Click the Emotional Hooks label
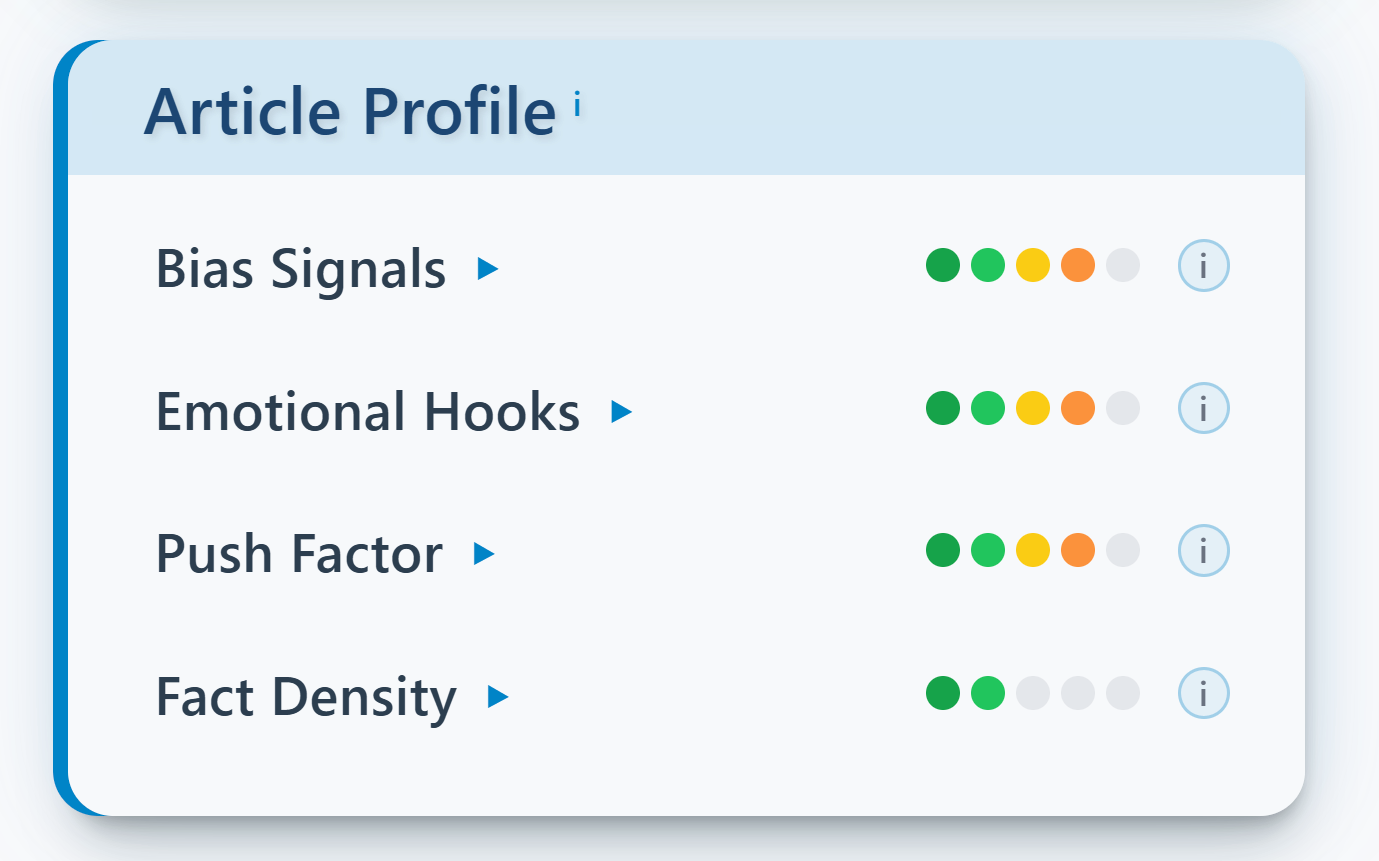The height and width of the screenshot is (861, 1379). pyautogui.click(x=367, y=411)
